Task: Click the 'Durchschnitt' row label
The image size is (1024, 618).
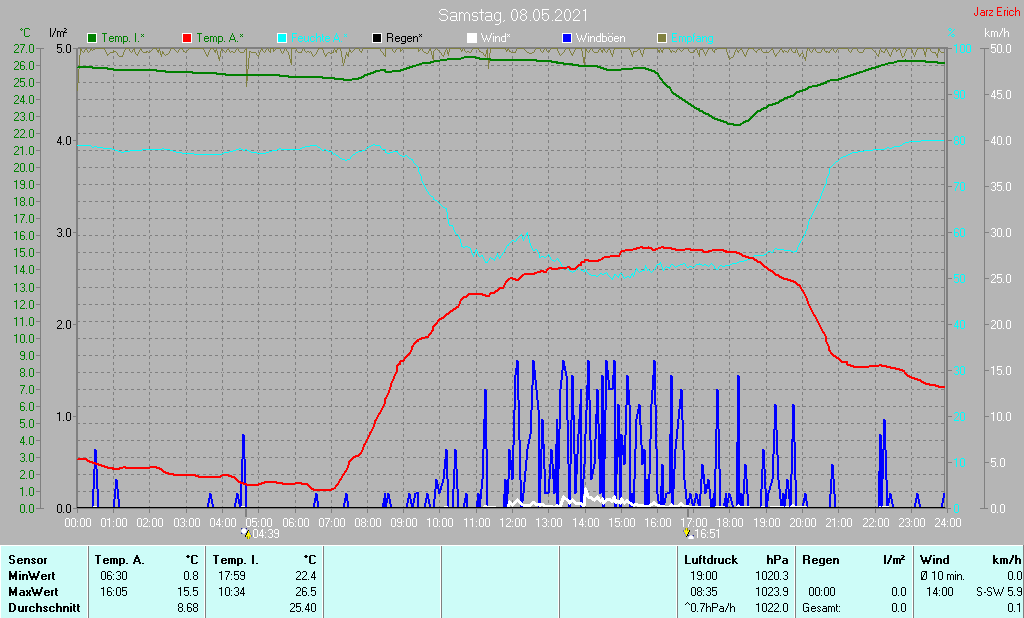Action: [x=44, y=608]
